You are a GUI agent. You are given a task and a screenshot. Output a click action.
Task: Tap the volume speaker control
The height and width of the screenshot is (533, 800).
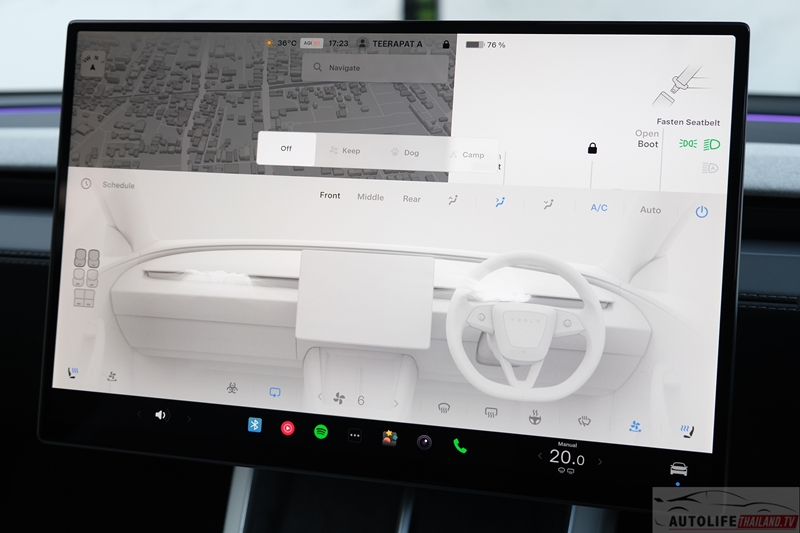point(160,415)
